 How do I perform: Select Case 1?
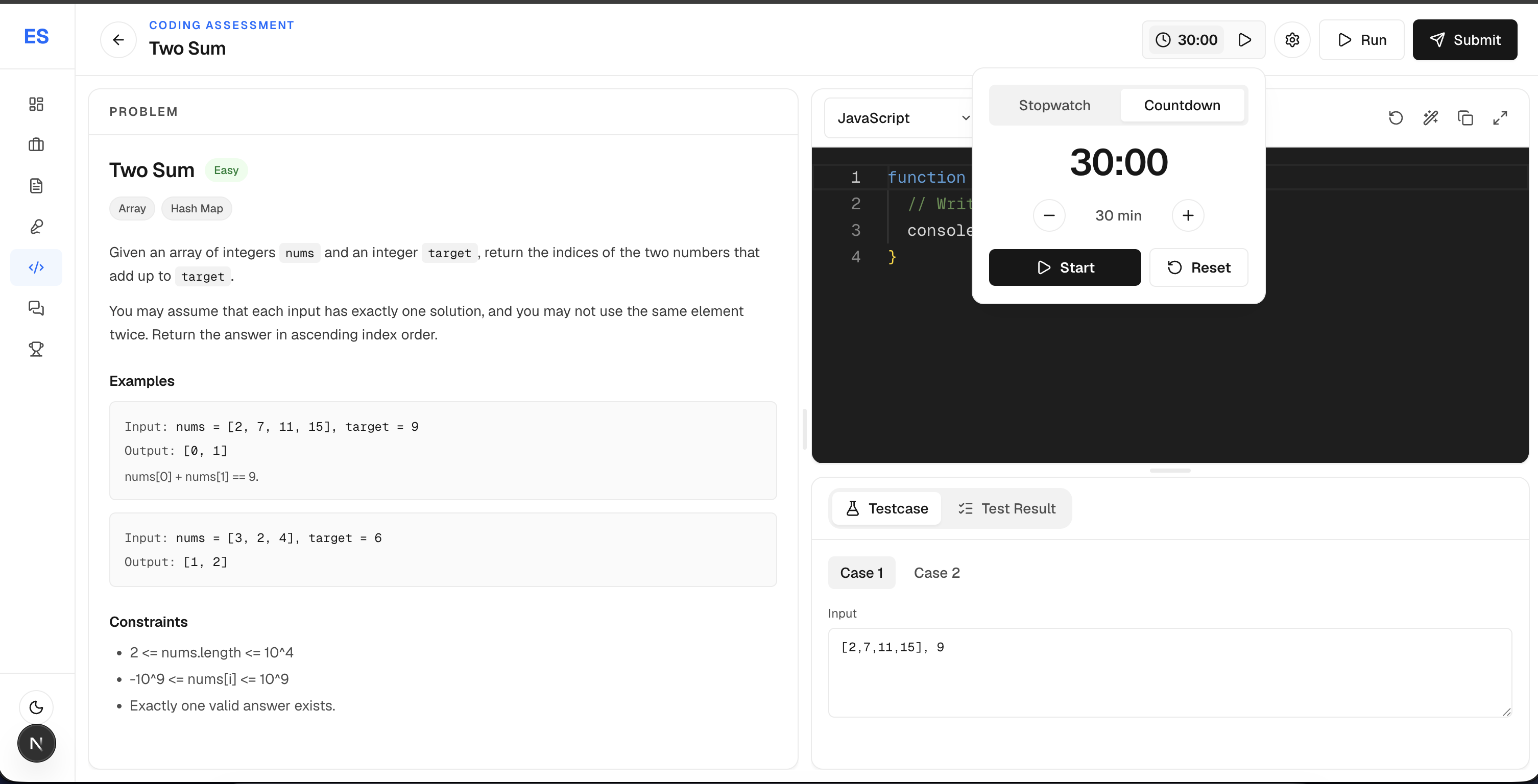(861, 573)
